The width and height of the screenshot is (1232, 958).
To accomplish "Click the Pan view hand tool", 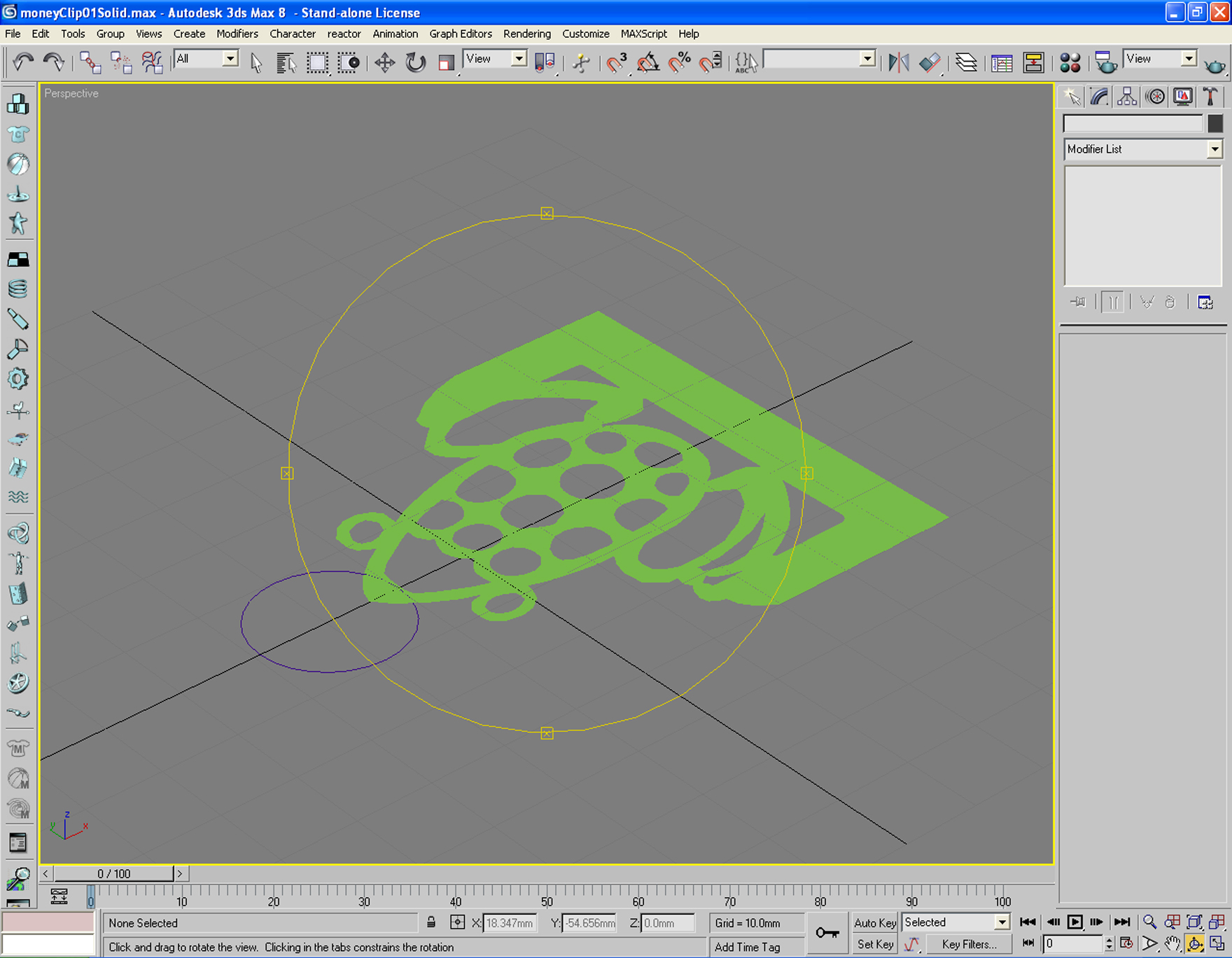I will (x=1172, y=944).
